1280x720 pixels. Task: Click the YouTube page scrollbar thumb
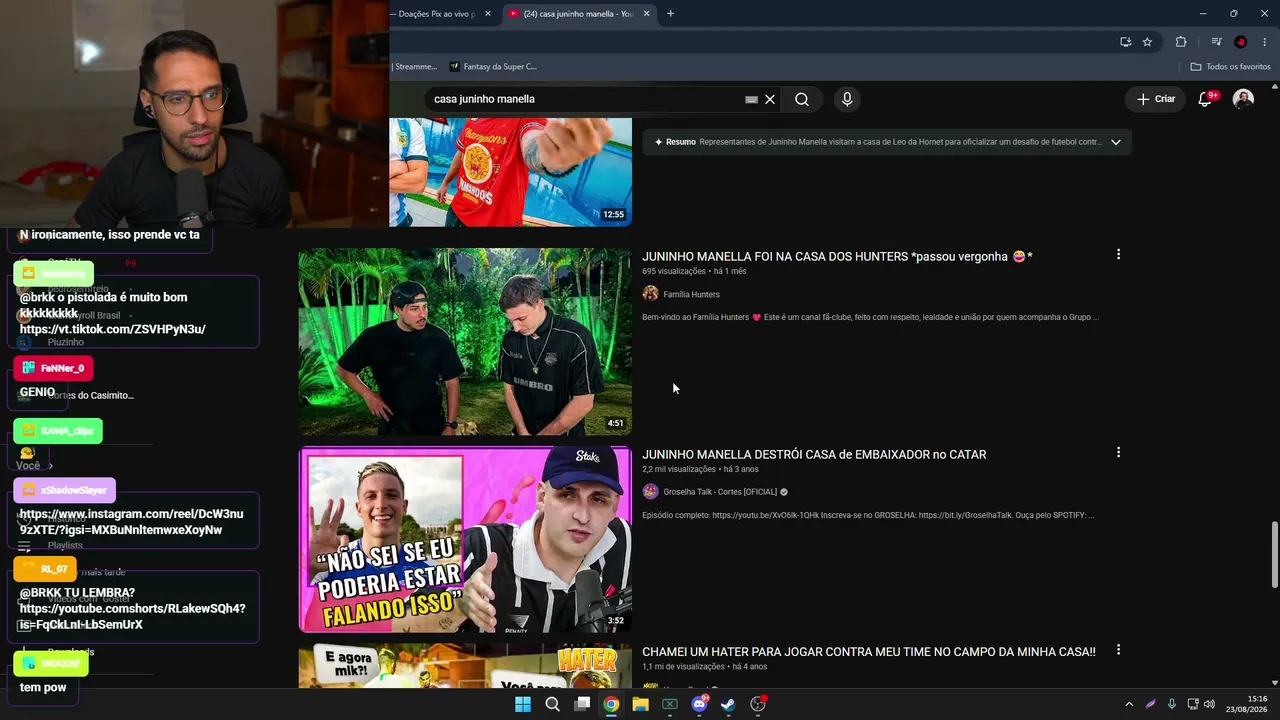(1274, 554)
